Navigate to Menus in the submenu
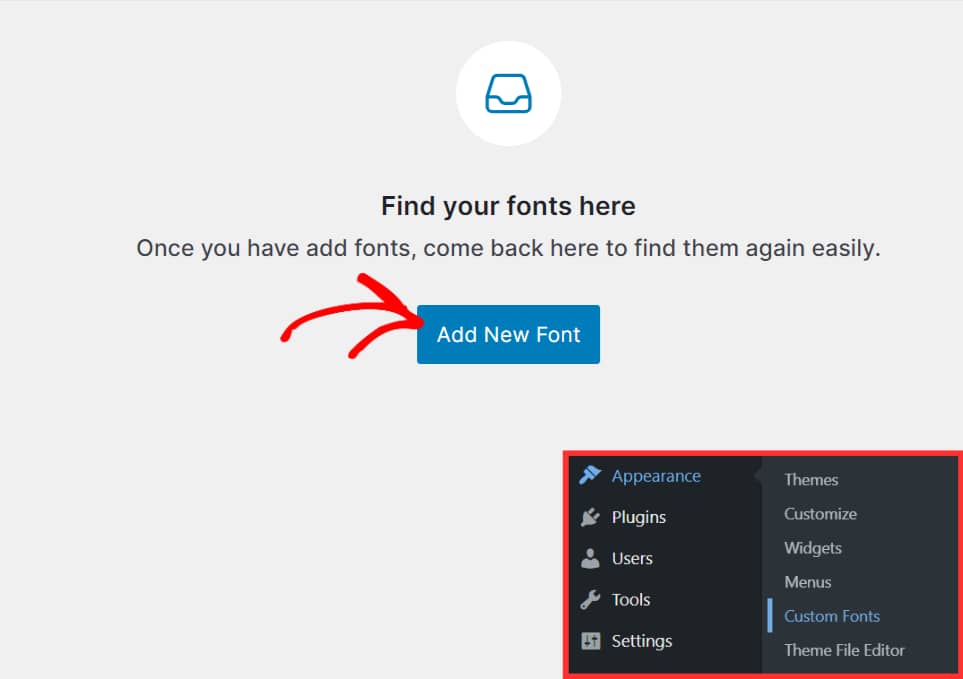The height and width of the screenshot is (679, 963). coord(808,582)
